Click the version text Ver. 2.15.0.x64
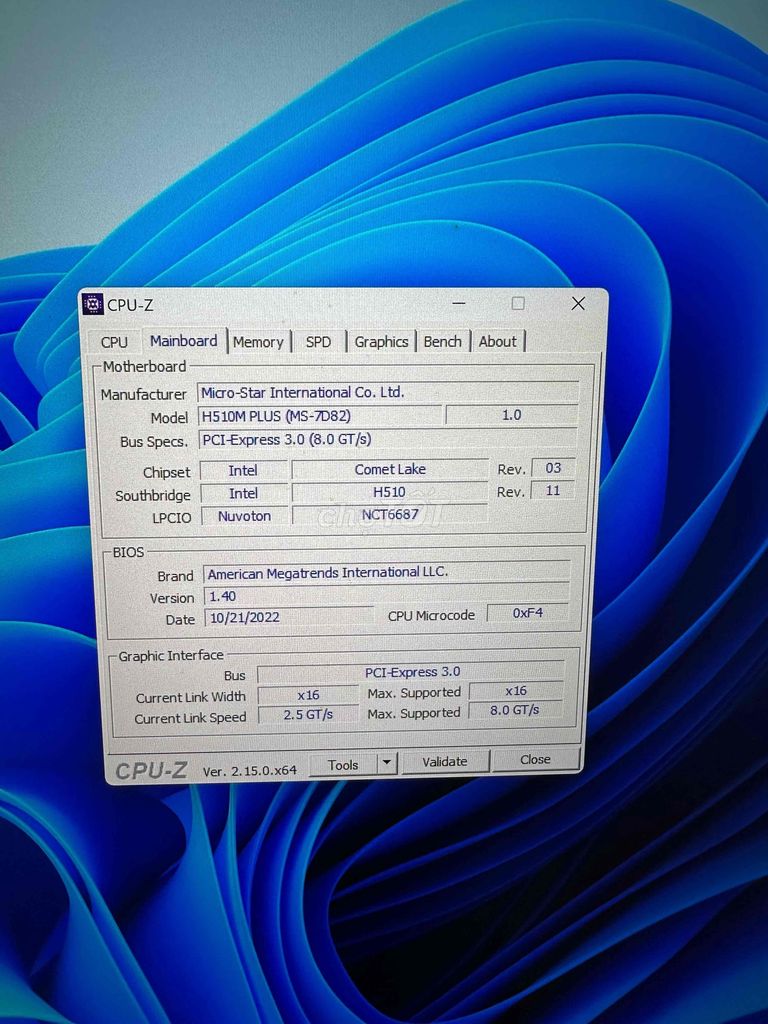768x1024 pixels. (249, 771)
